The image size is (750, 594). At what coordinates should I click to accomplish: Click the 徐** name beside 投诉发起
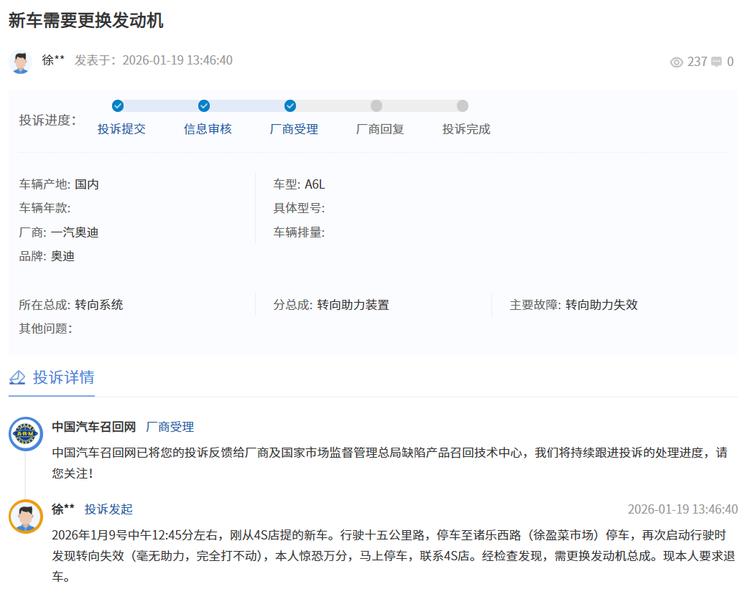63,509
